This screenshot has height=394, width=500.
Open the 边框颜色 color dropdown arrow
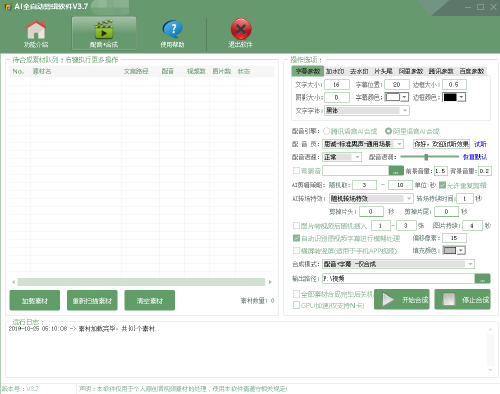point(461,97)
